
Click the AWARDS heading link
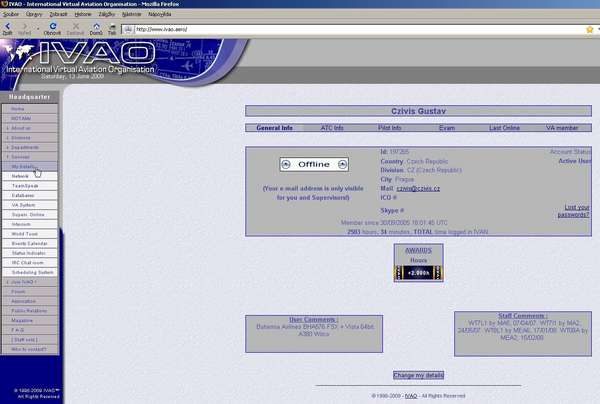pos(418,251)
